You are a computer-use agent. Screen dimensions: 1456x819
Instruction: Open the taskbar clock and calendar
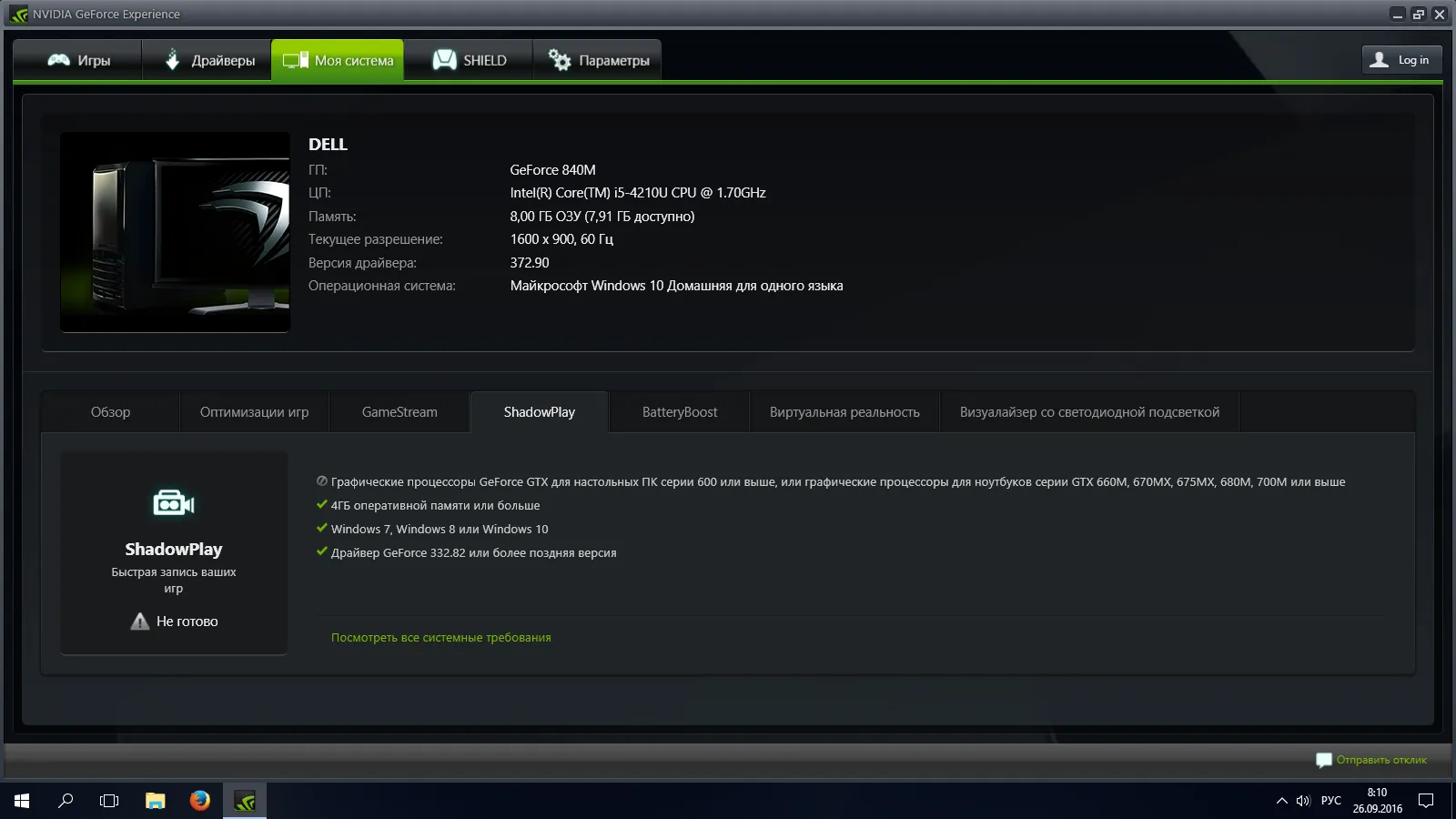click(x=1377, y=801)
